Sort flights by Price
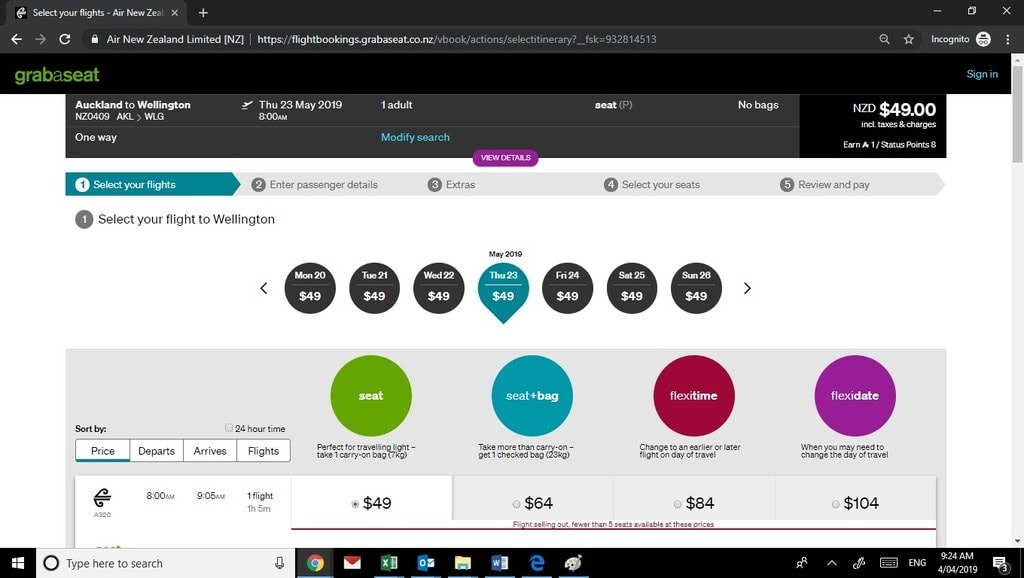The image size is (1024, 578). pyautogui.click(x=103, y=451)
